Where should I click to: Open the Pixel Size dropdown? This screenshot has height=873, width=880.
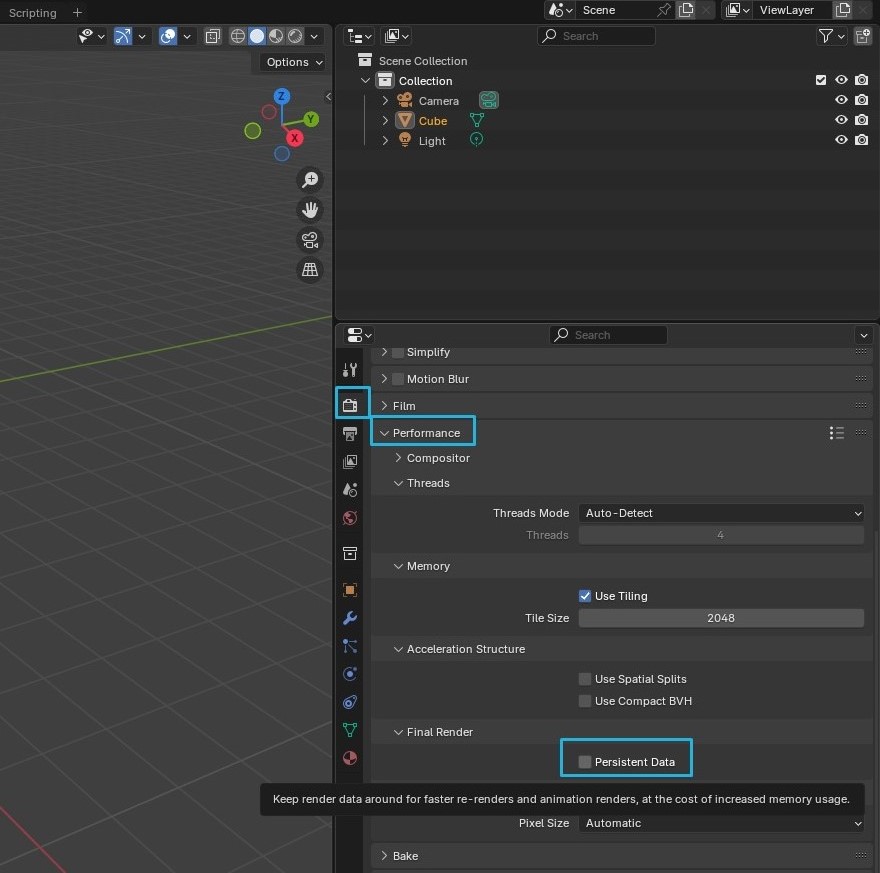pos(720,823)
